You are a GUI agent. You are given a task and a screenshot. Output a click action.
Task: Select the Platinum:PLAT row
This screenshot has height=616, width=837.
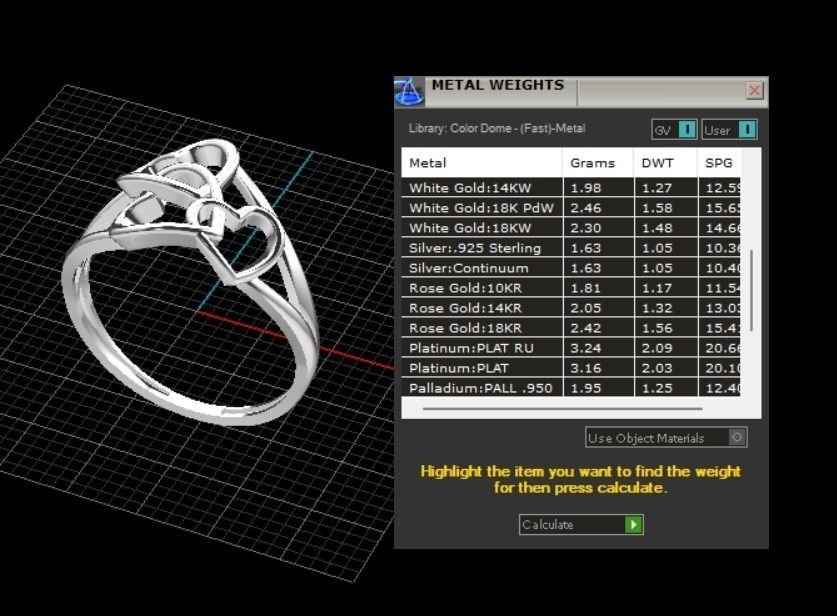coord(571,368)
